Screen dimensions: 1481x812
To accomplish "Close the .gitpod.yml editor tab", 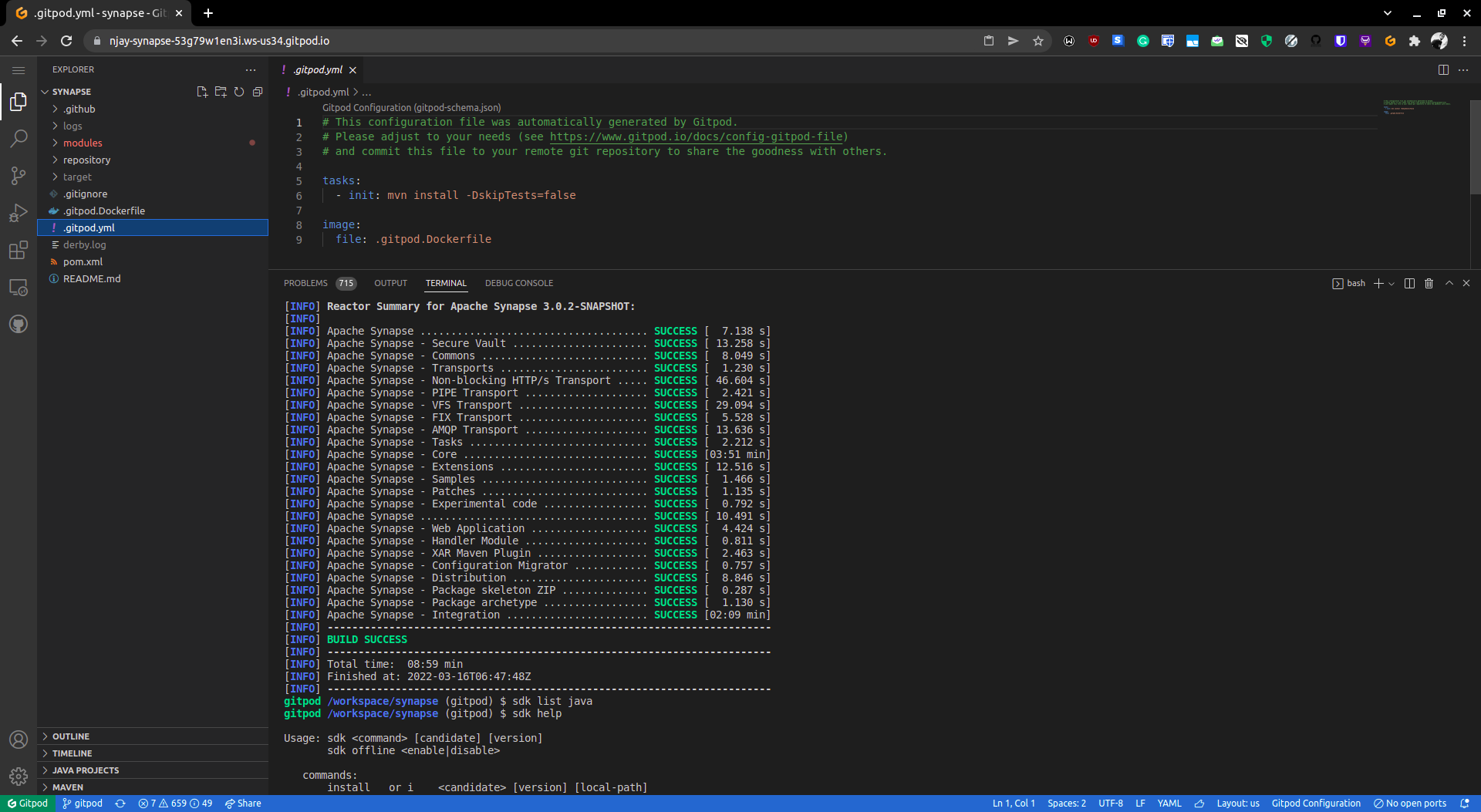I will coord(353,70).
